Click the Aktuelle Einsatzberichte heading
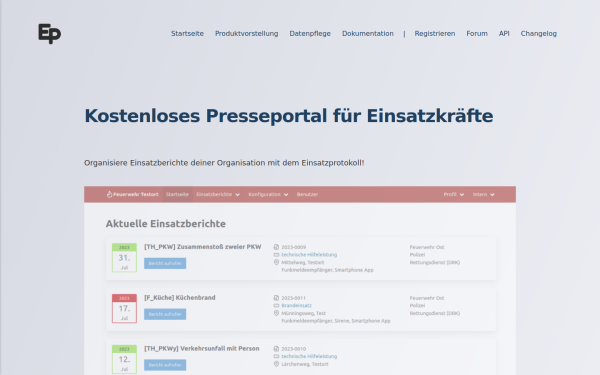This screenshot has width=600, height=375. [166, 223]
